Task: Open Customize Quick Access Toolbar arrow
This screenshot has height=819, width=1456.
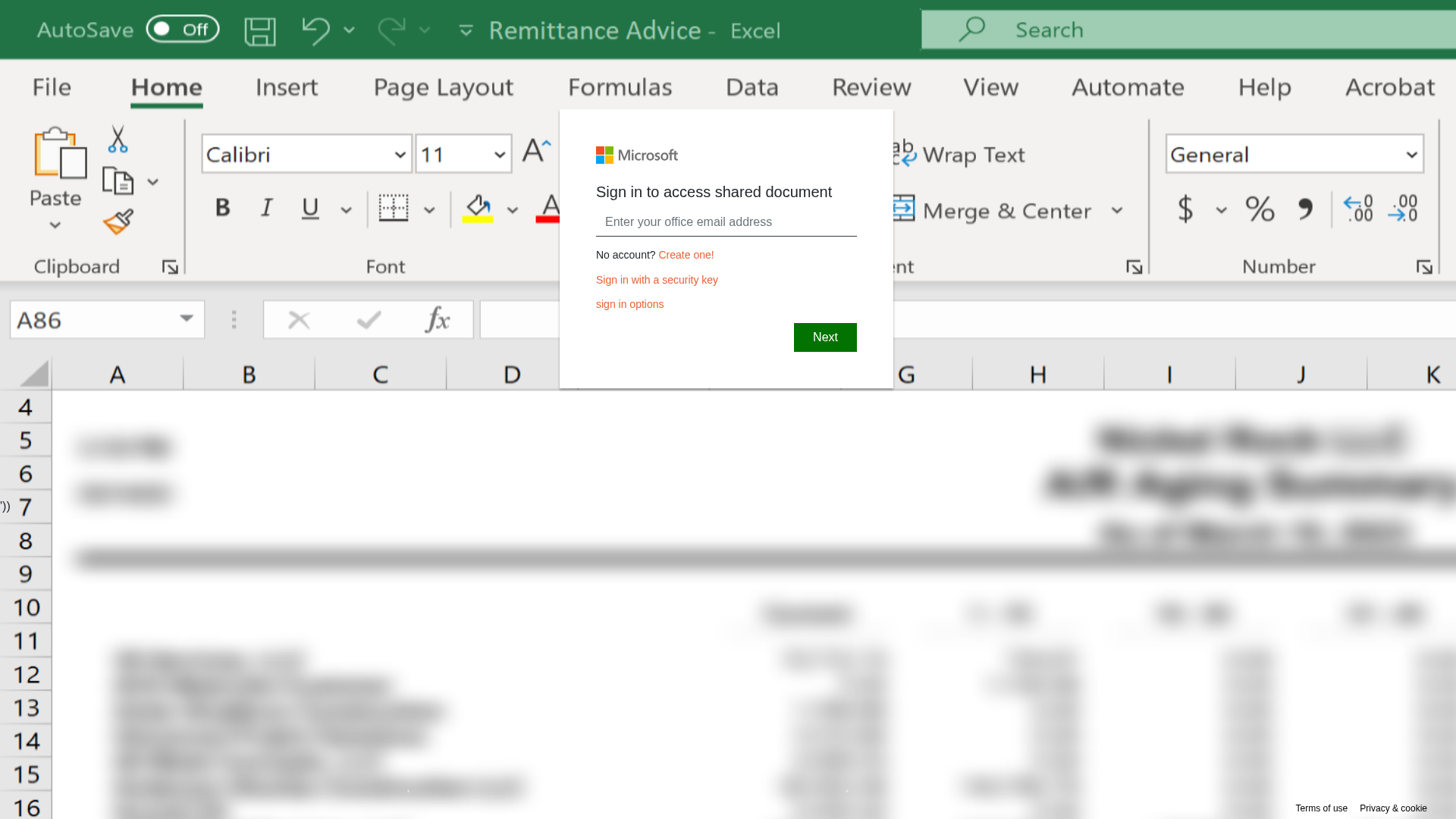Action: coord(466,30)
